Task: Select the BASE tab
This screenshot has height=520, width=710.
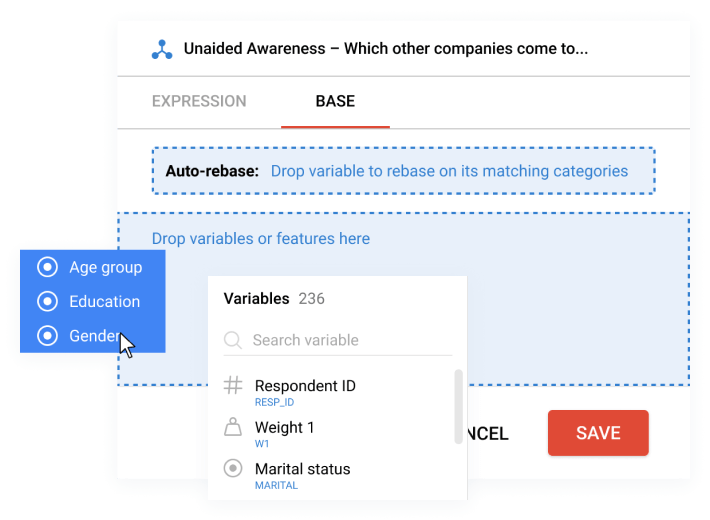Action: 335,101
